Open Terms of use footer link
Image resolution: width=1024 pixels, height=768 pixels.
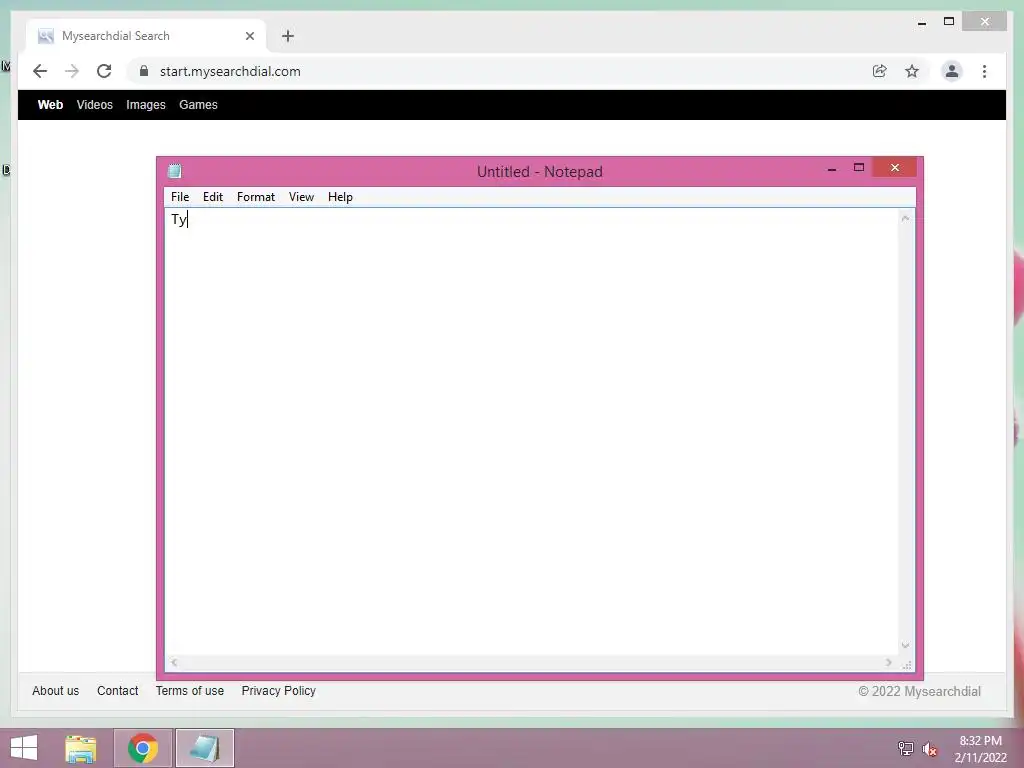(x=189, y=690)
